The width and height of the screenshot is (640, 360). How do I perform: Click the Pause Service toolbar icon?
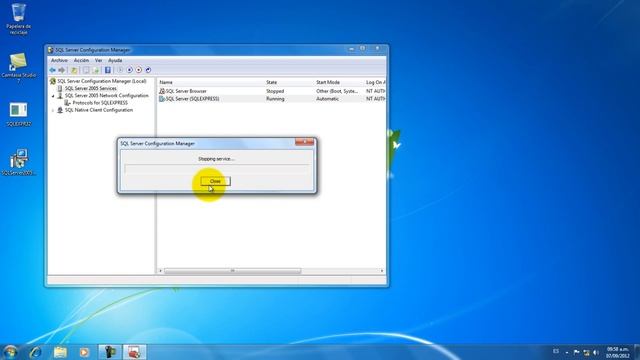129,70
